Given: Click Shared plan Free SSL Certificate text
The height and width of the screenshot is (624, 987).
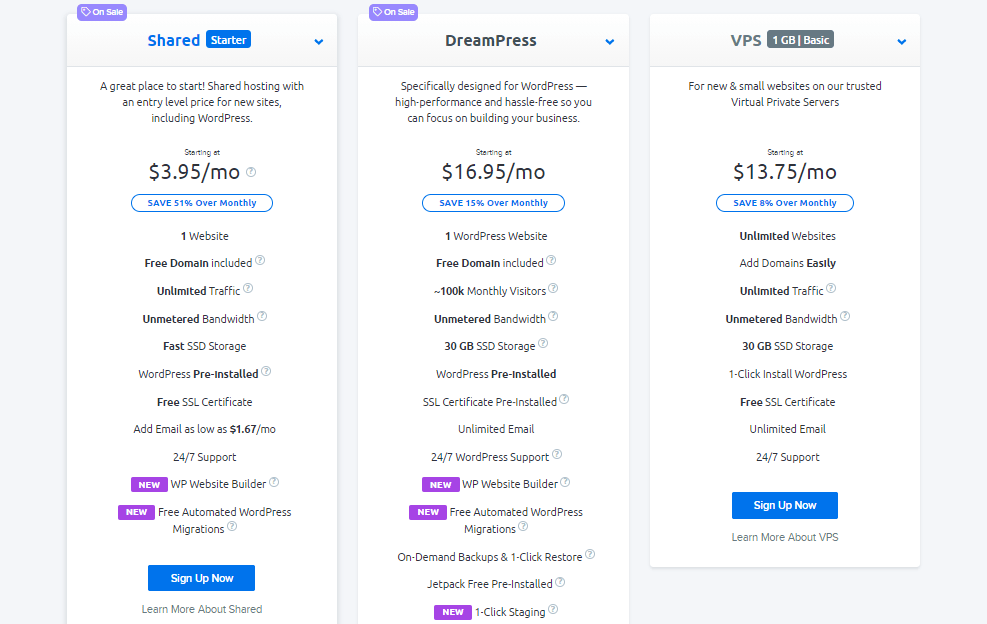Looking at the screenshot, I should [x=205, y=402].
